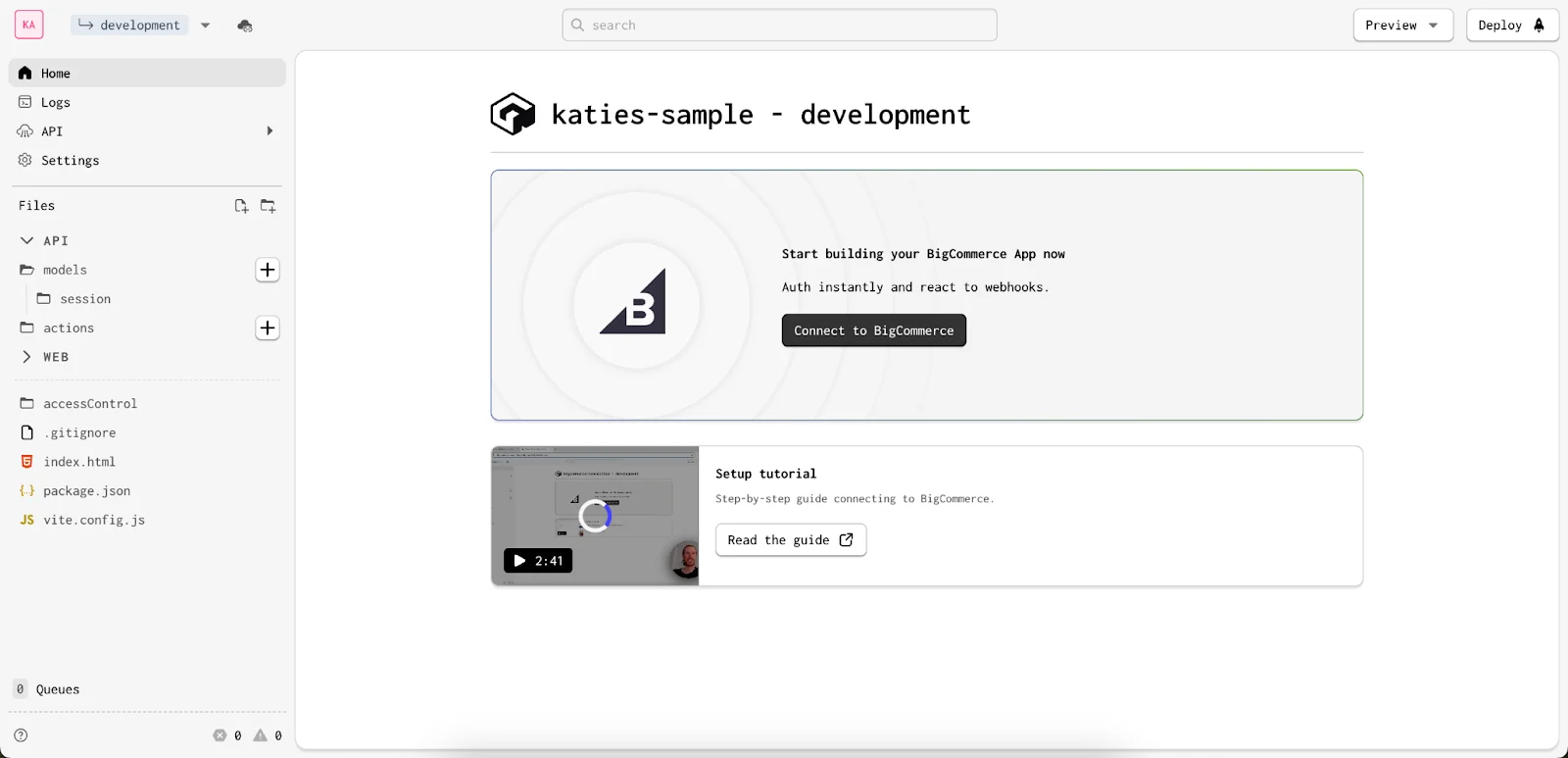
Task: Click the JSON braces icon beside package.json
Action: pos(27,490)
